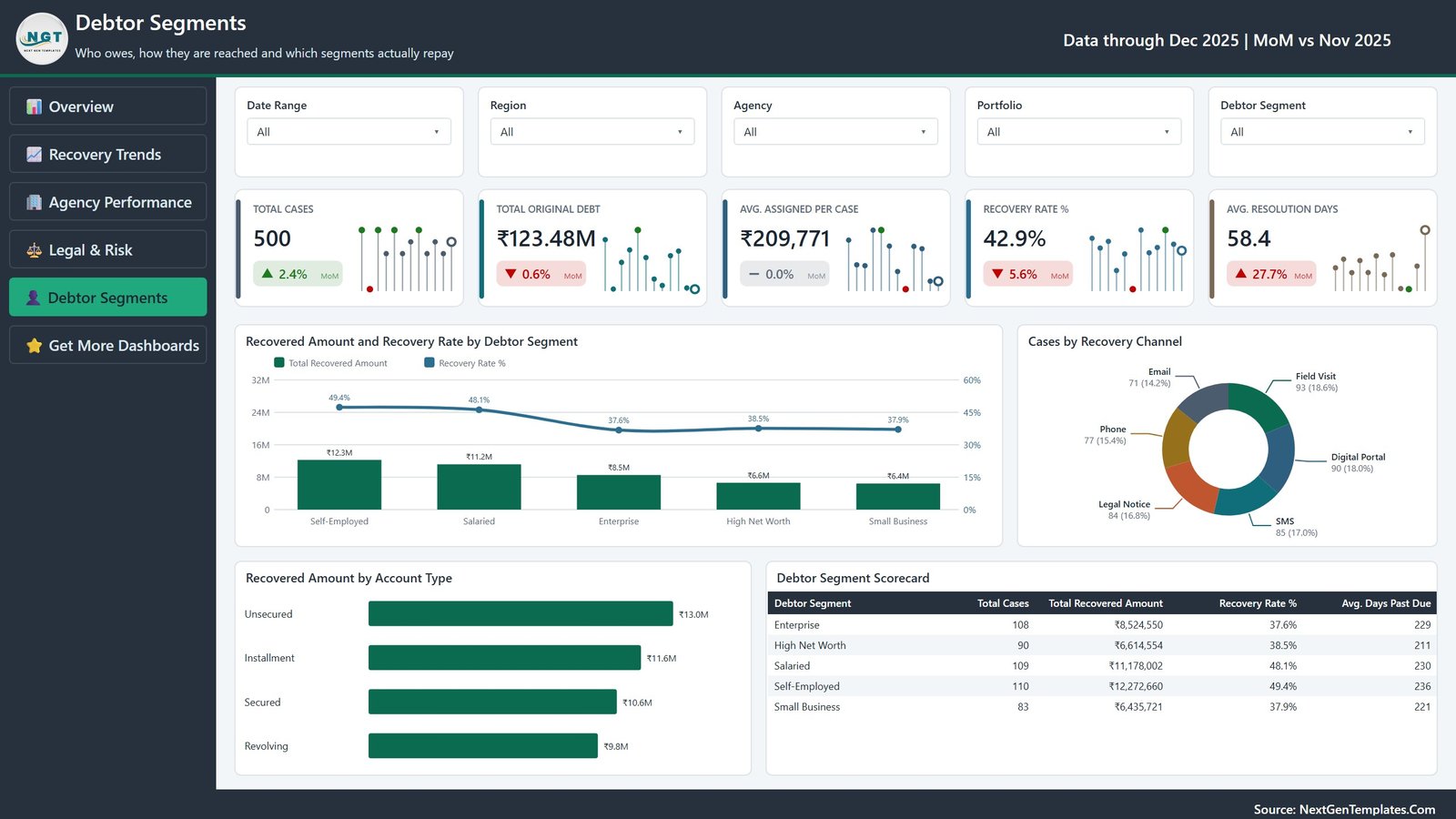
Task: Click the Overview chart icon
Action: coord(34,106)
